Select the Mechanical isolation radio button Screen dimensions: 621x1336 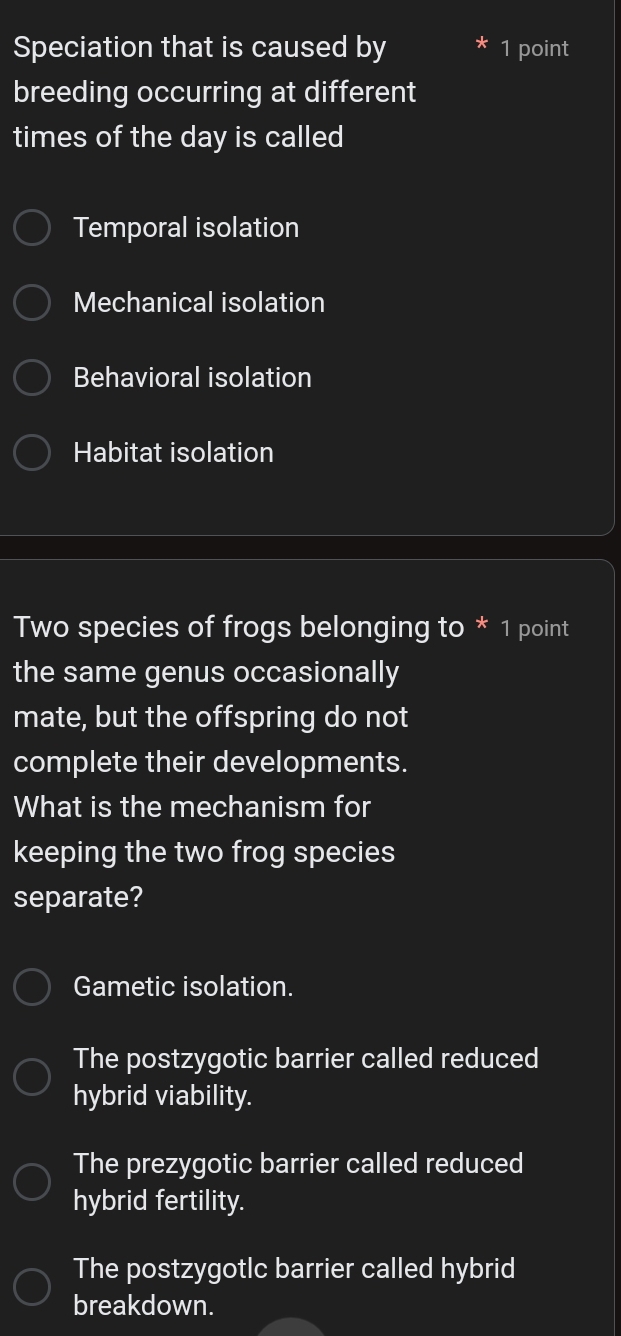pyautogui.click(x=32, y=302)
